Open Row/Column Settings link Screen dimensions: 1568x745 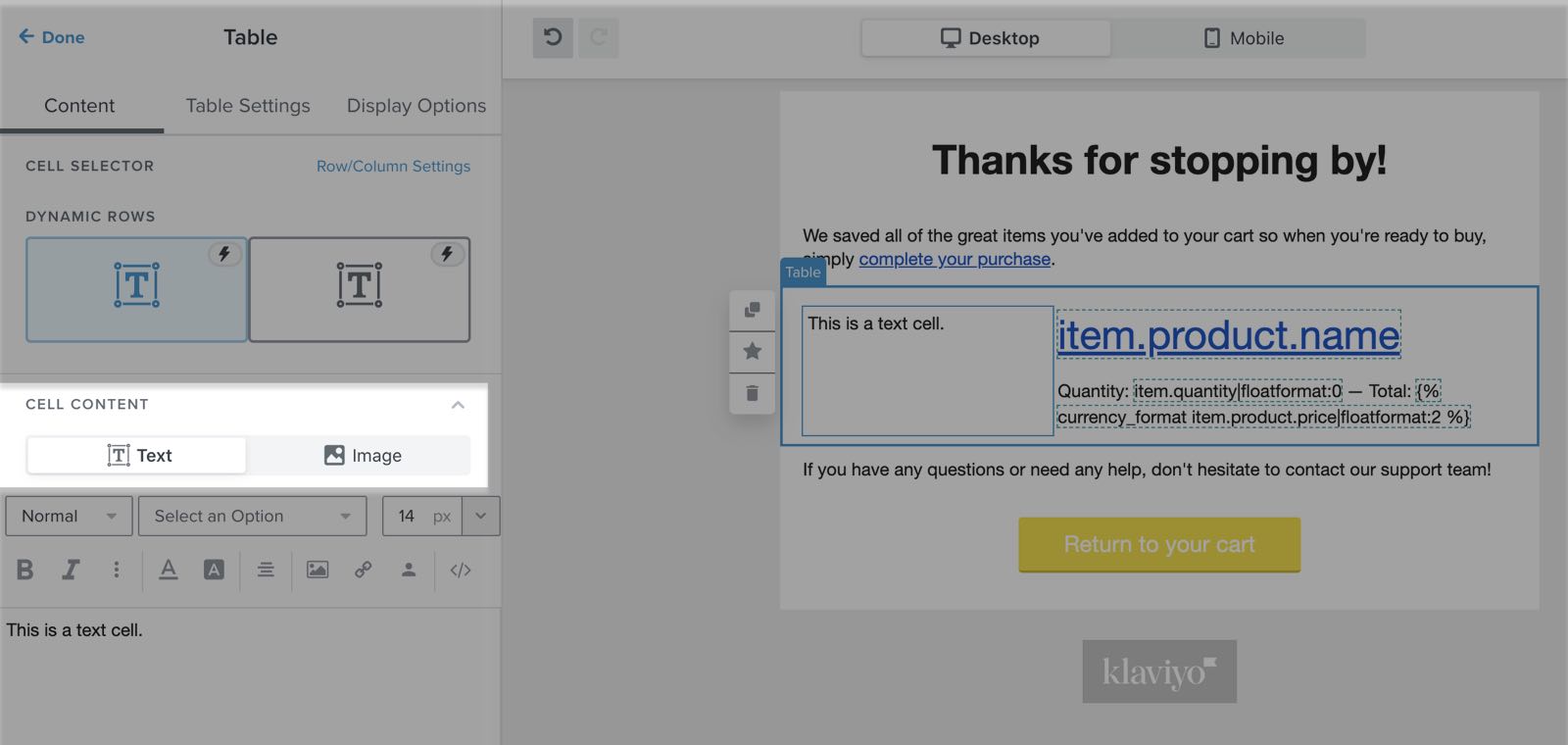tap(393, 167)
